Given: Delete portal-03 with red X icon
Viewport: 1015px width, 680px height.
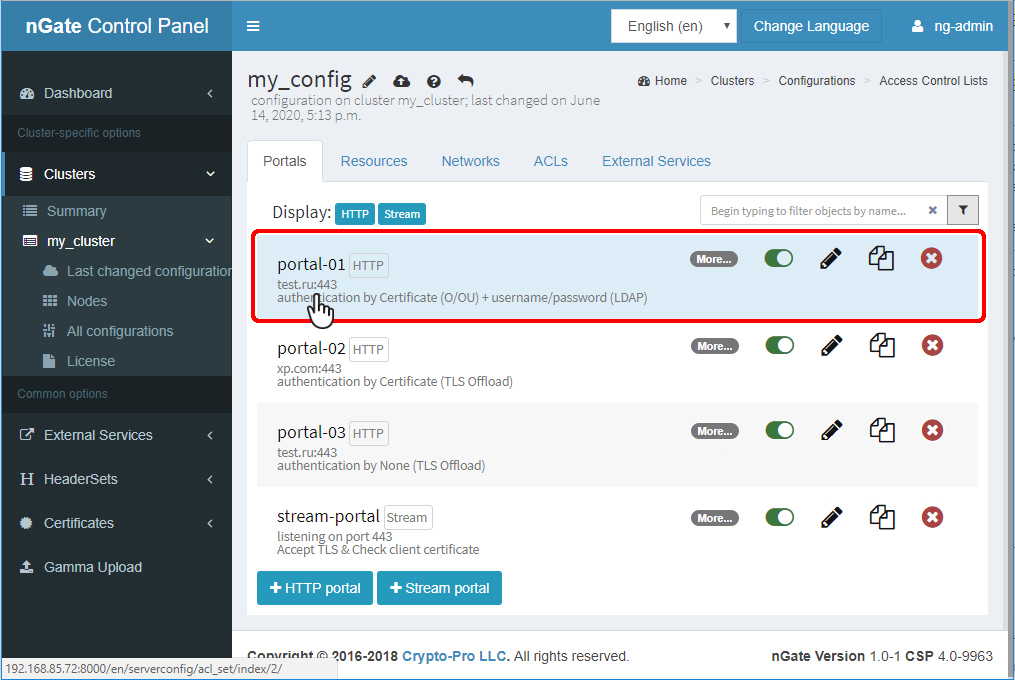Looking at the screenshot, I should coord(932,431).
